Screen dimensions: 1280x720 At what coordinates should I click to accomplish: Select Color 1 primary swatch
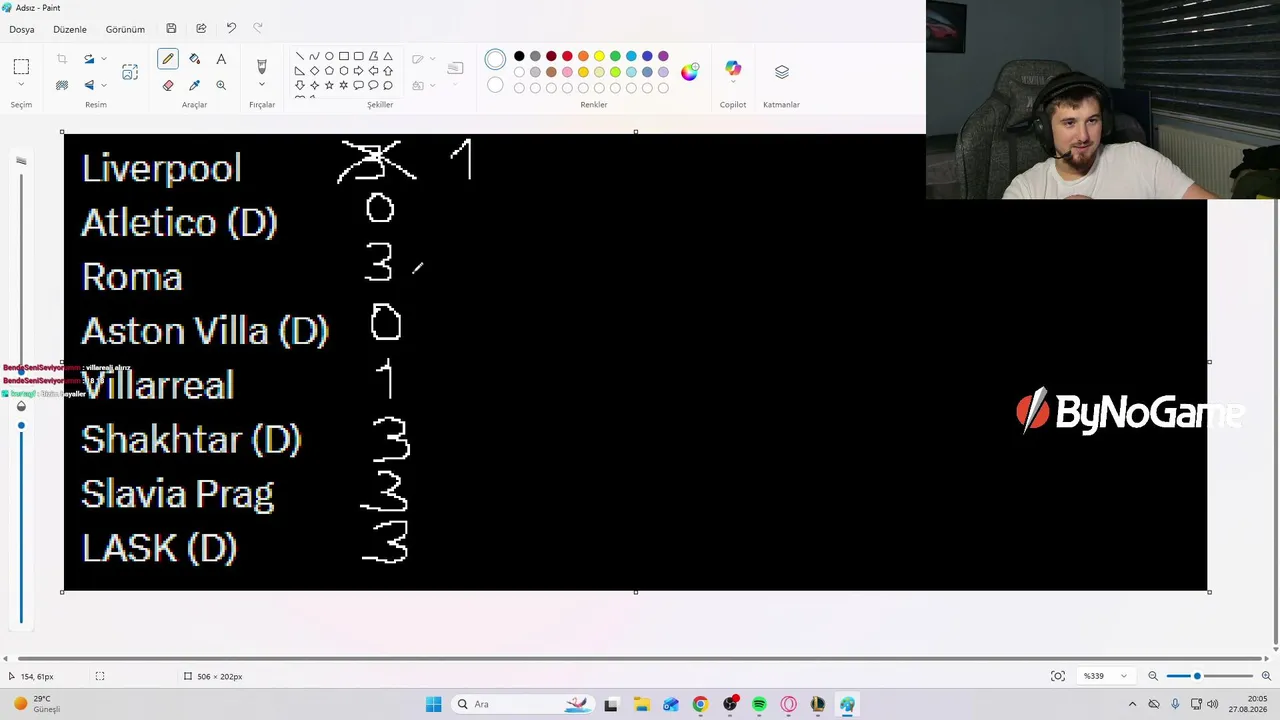(x=495, y=60)
